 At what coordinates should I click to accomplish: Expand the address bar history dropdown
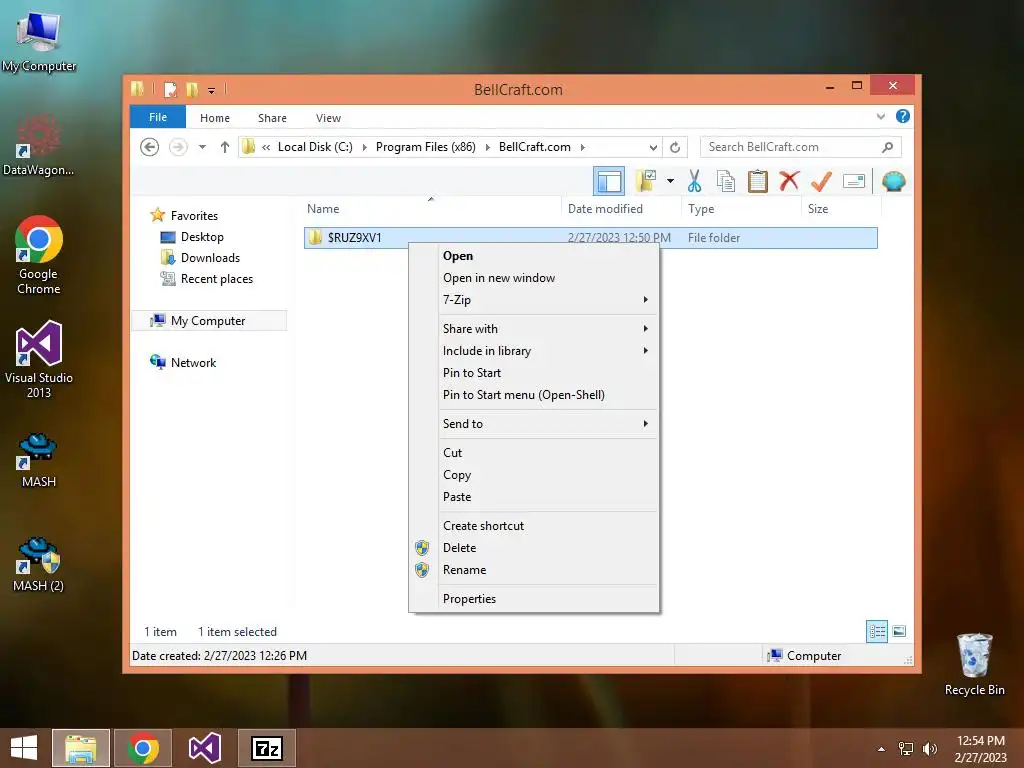click(653, 147)
